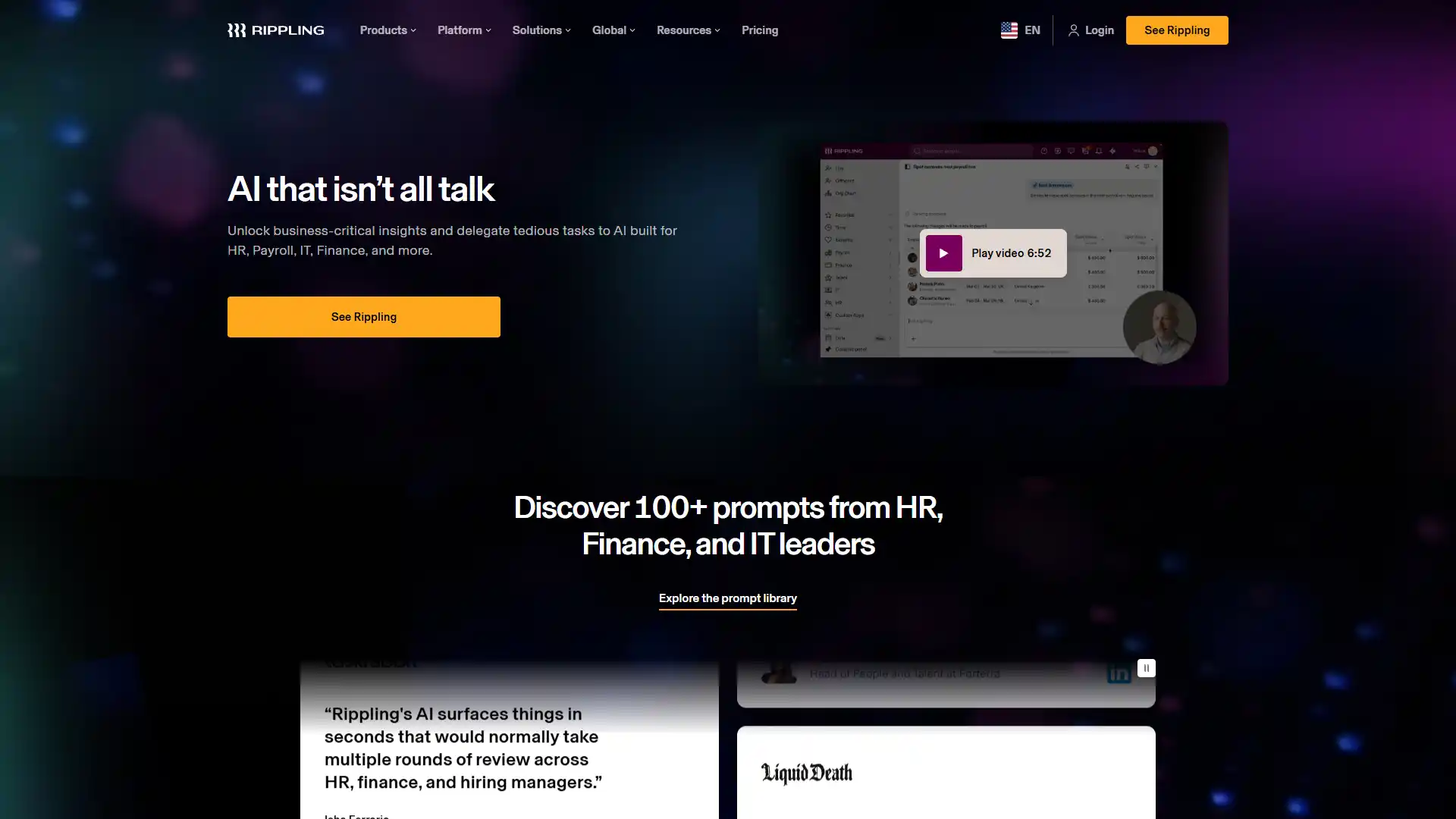Screen dimensions: 1456x819
Task: Click See Rippling in the navigation bar
Action: click(x=1177, y=30)
